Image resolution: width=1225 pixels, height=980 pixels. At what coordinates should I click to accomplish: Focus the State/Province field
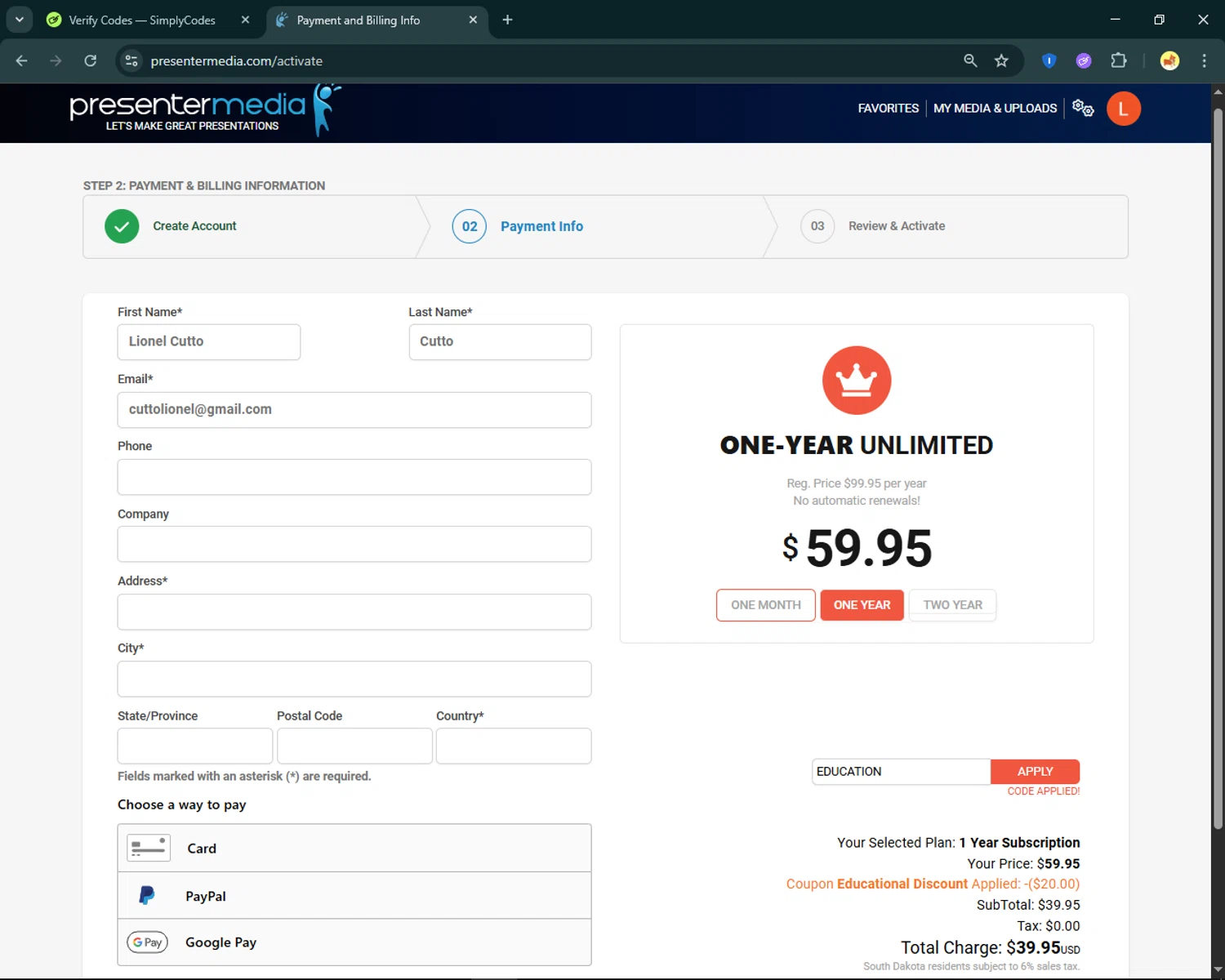[195, 746]
